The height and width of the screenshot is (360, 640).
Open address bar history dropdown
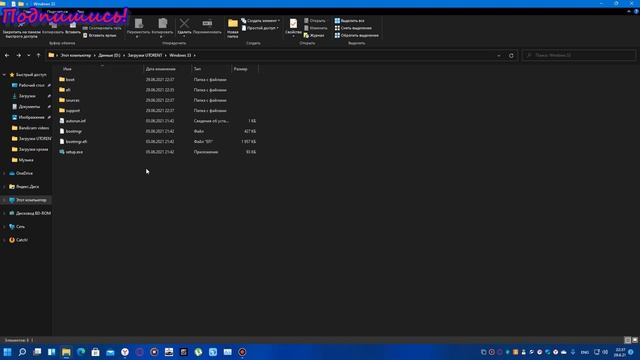click(499, 56)
